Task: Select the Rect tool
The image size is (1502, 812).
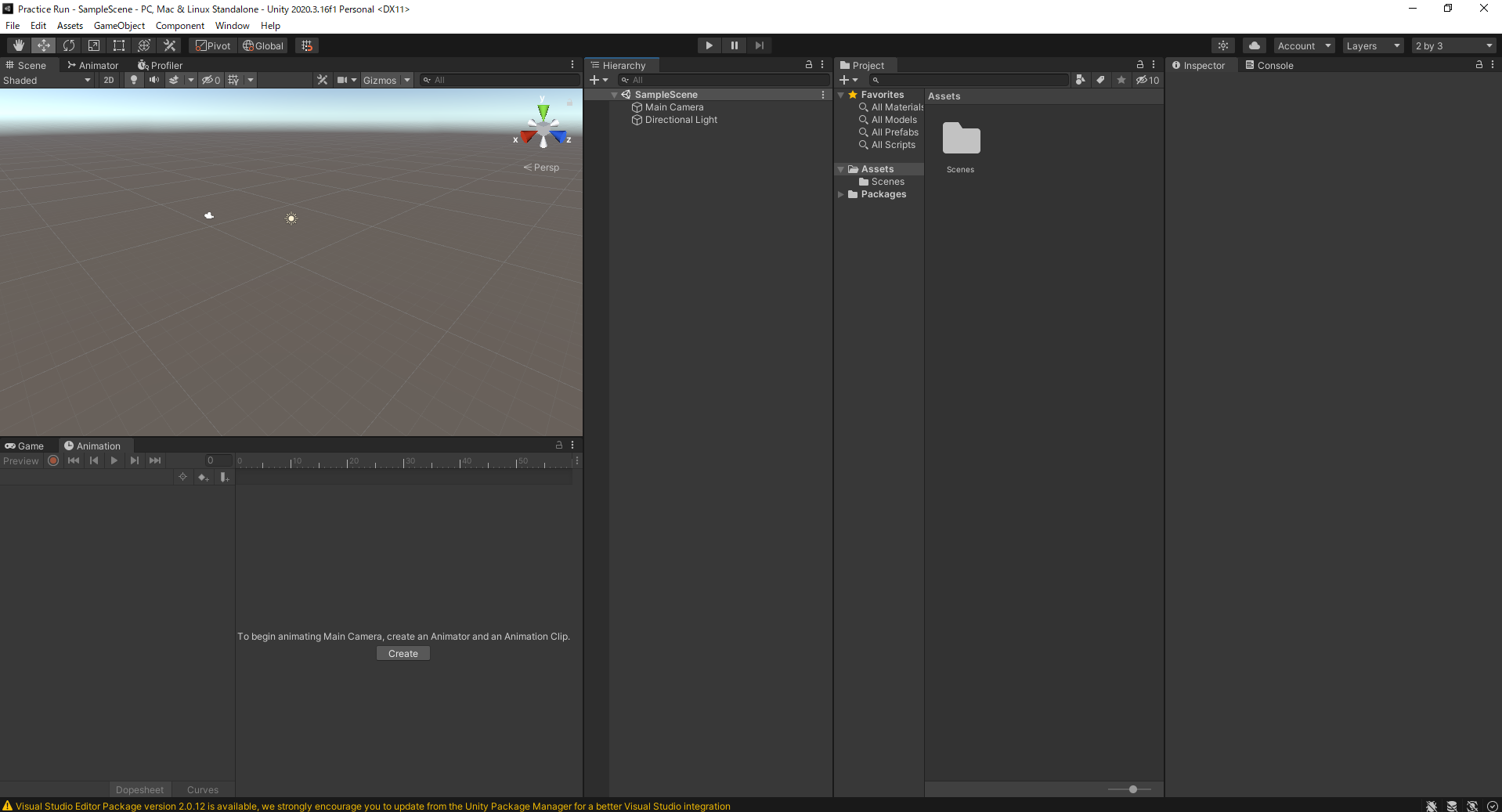Action: click(119, 45)
